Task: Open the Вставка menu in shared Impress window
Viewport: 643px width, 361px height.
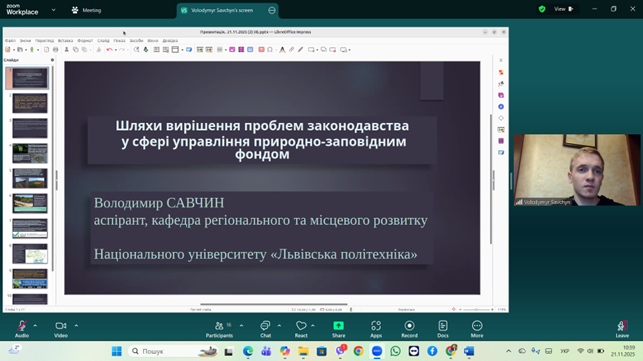Action: [x=65, y=41]
